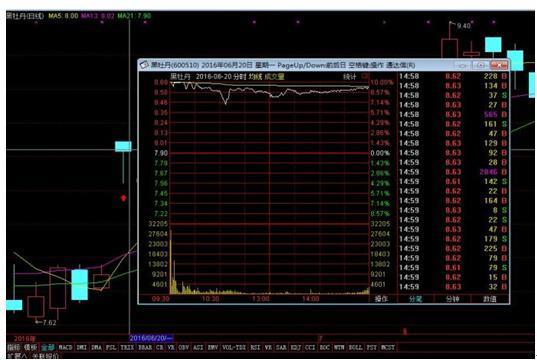Open the 指标 tab in the bottom bar

pos(14,347)
